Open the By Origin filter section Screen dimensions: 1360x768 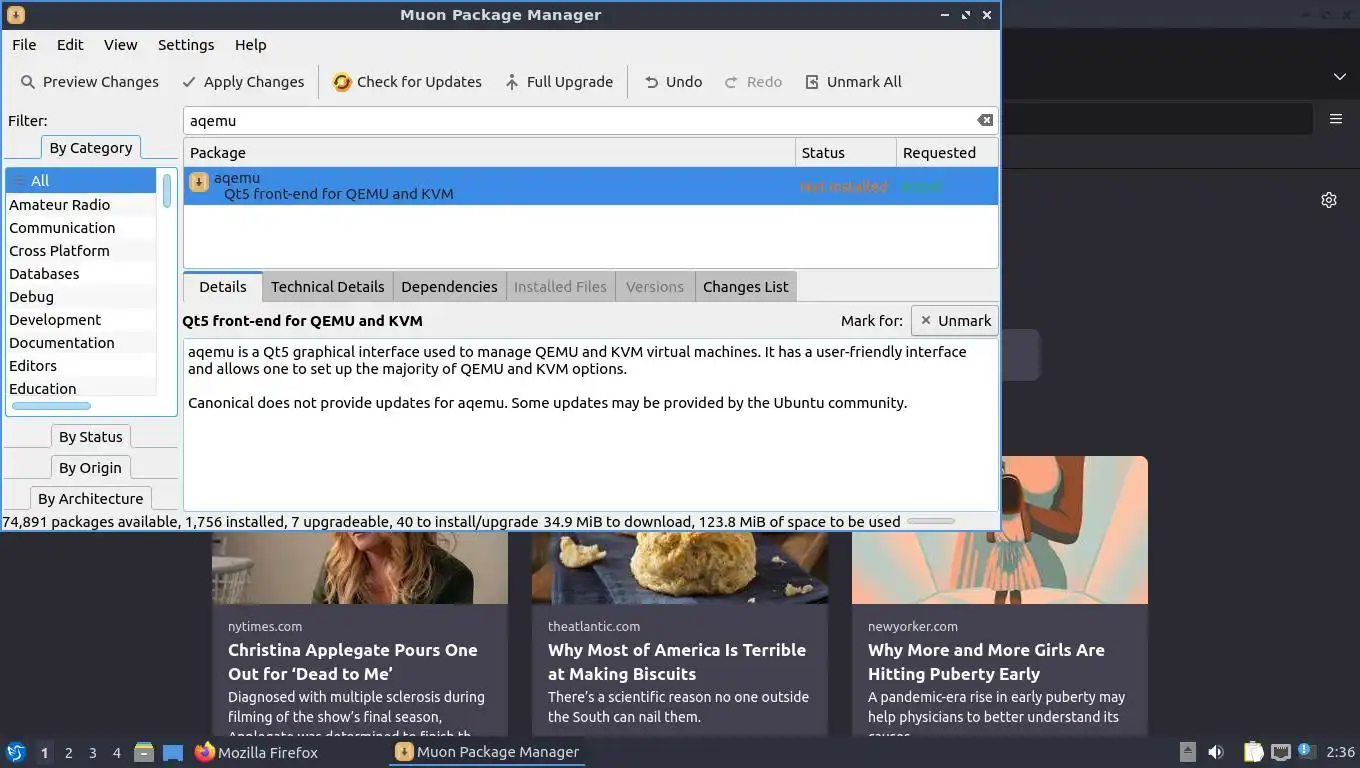[x=90, y=468]
